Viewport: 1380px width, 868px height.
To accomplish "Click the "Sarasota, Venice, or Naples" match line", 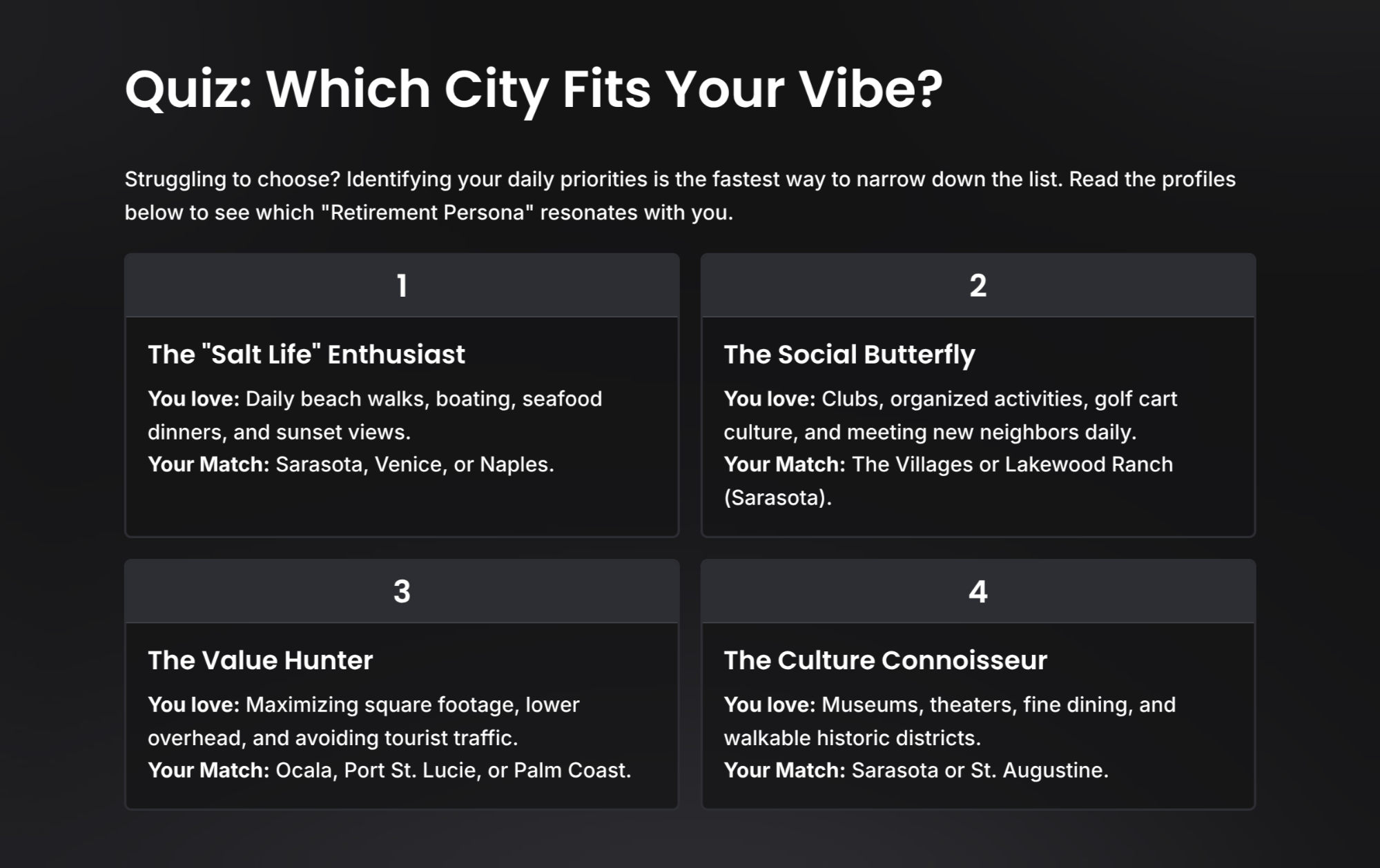I will 414,464.
